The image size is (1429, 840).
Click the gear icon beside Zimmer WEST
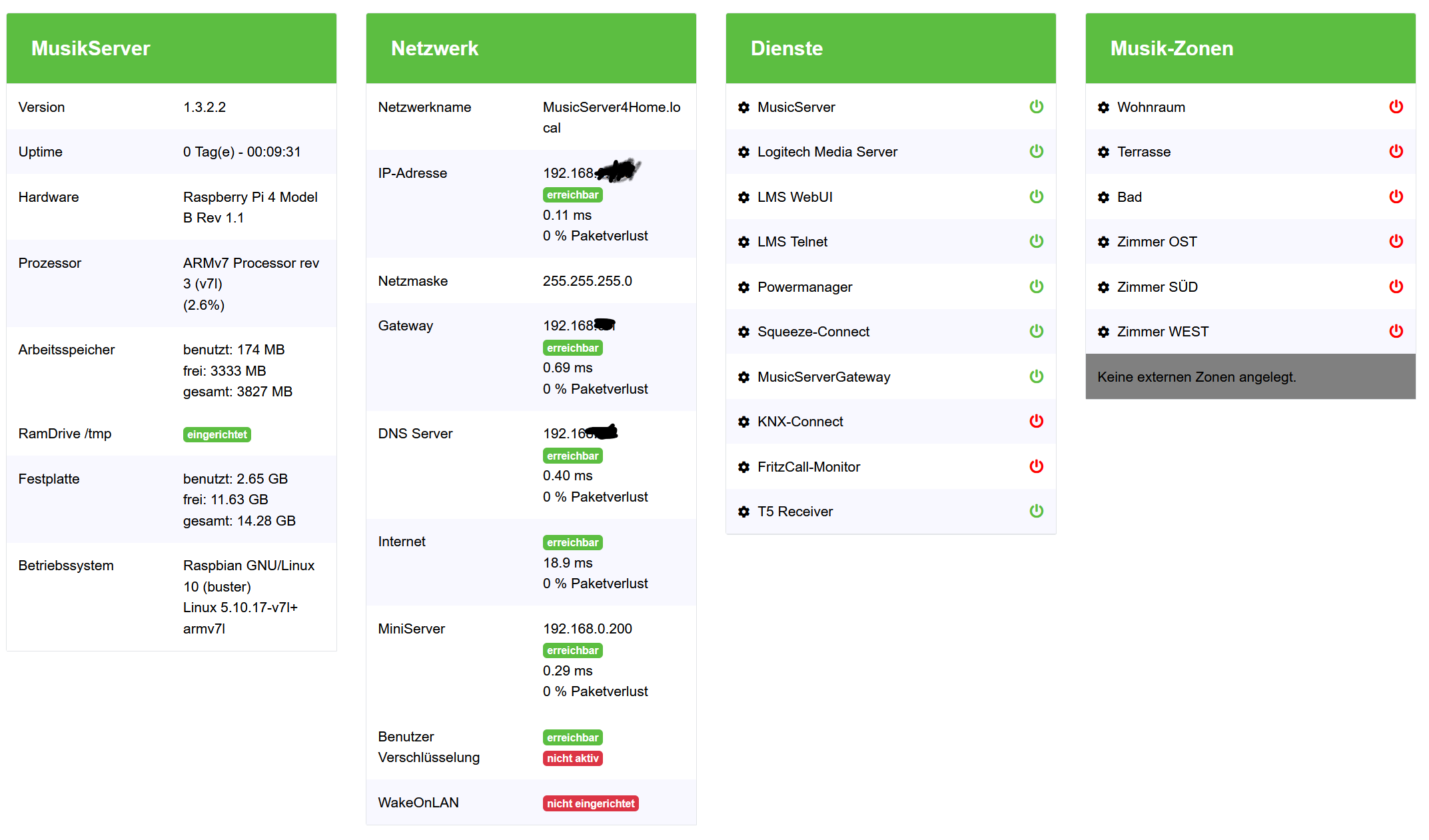[x=1103, y=332]
